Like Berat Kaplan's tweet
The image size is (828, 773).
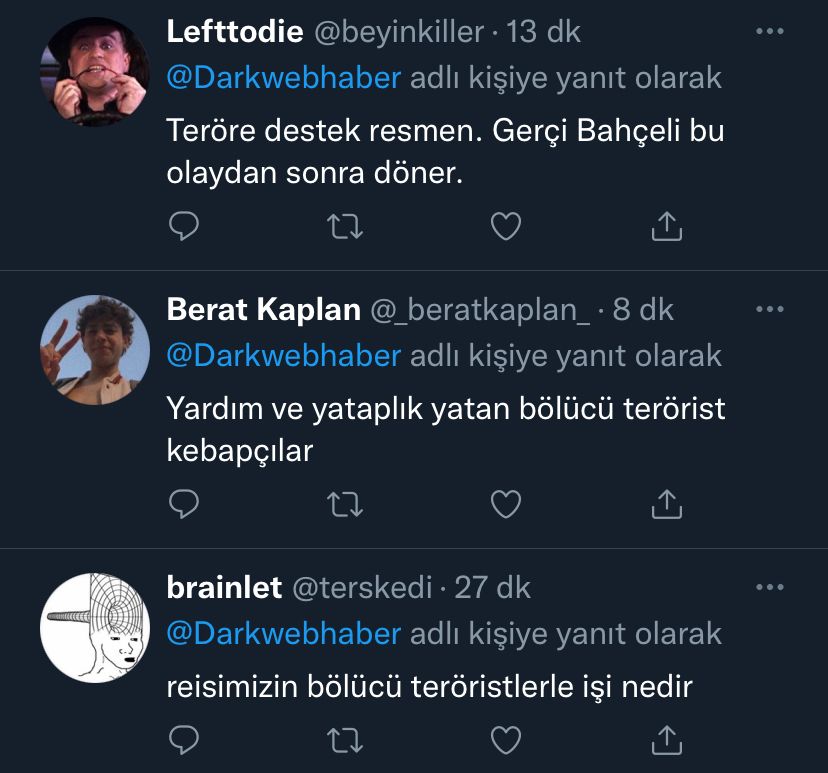click(x=506, y=504)
